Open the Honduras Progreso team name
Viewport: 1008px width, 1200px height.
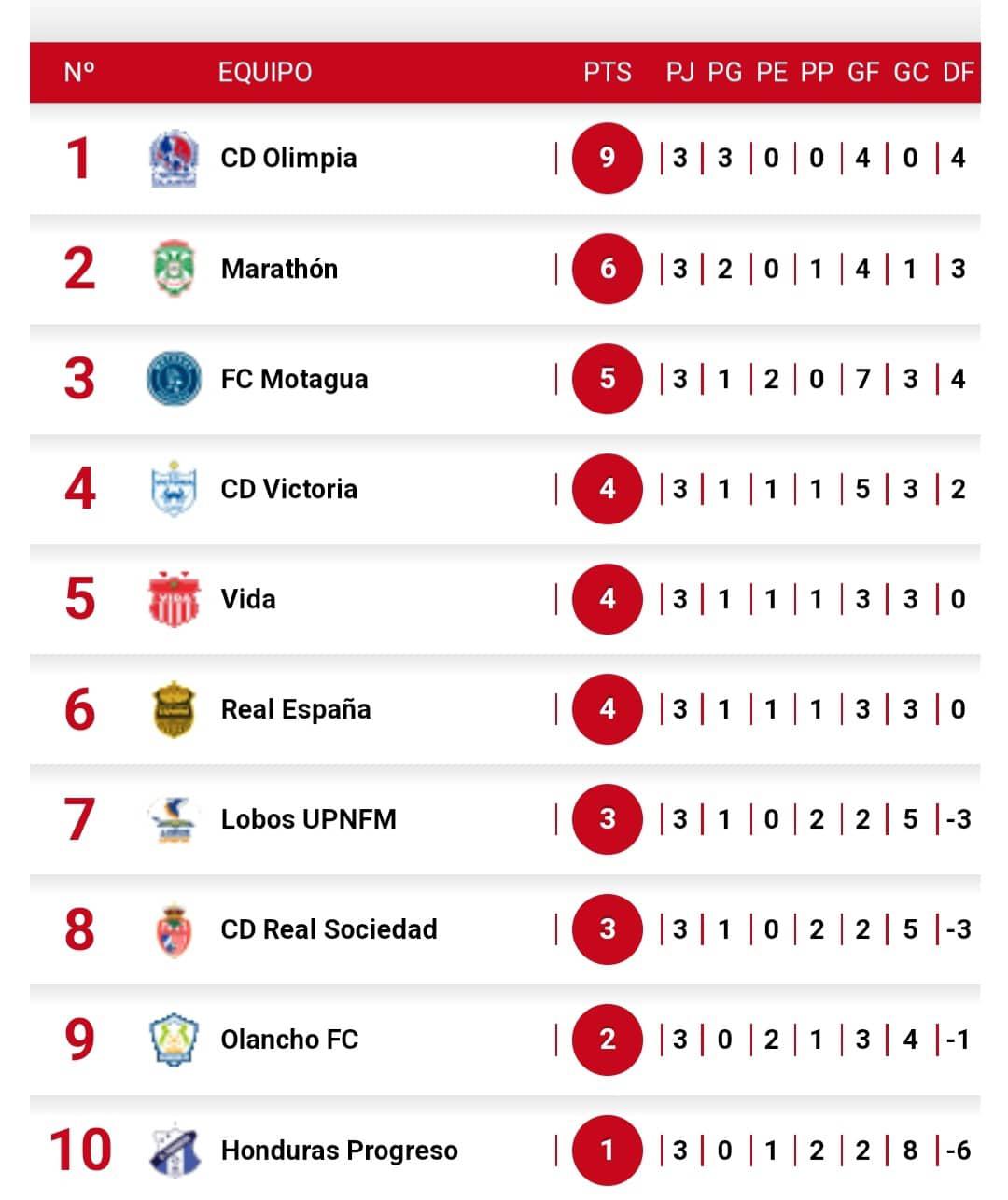pyautogui.click(x=339, y=1151)
